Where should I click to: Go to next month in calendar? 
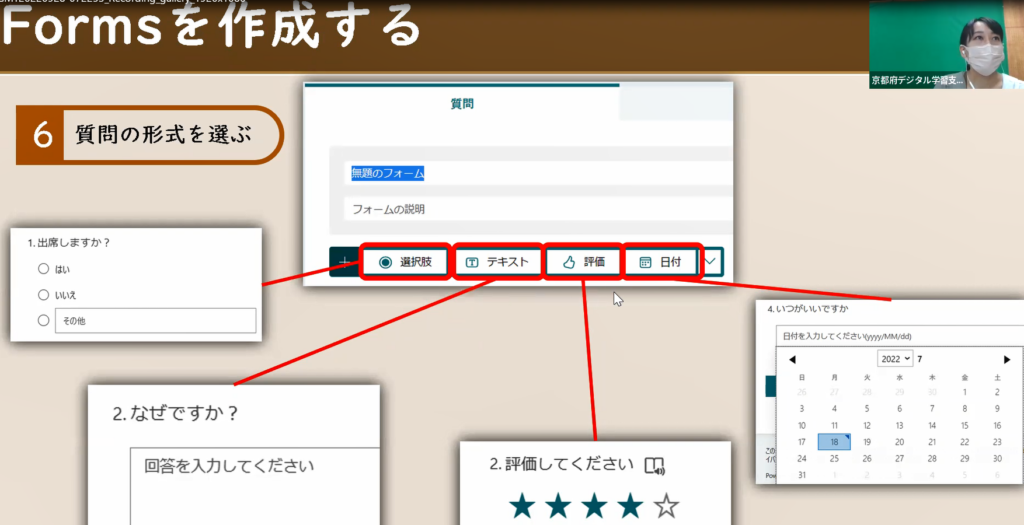tap(1006, 359)
